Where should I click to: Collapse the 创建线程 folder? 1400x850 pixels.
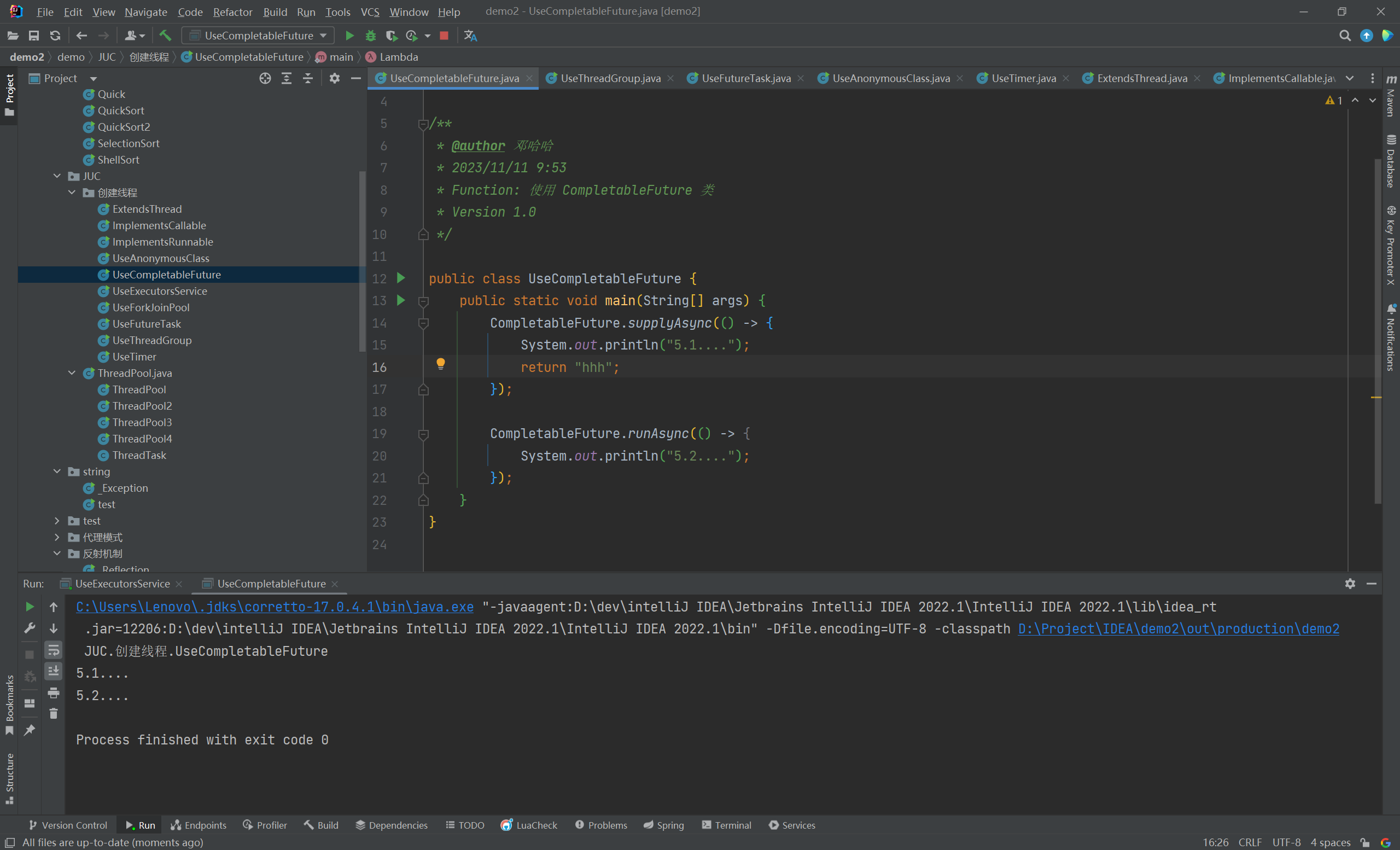pos(72,193)
